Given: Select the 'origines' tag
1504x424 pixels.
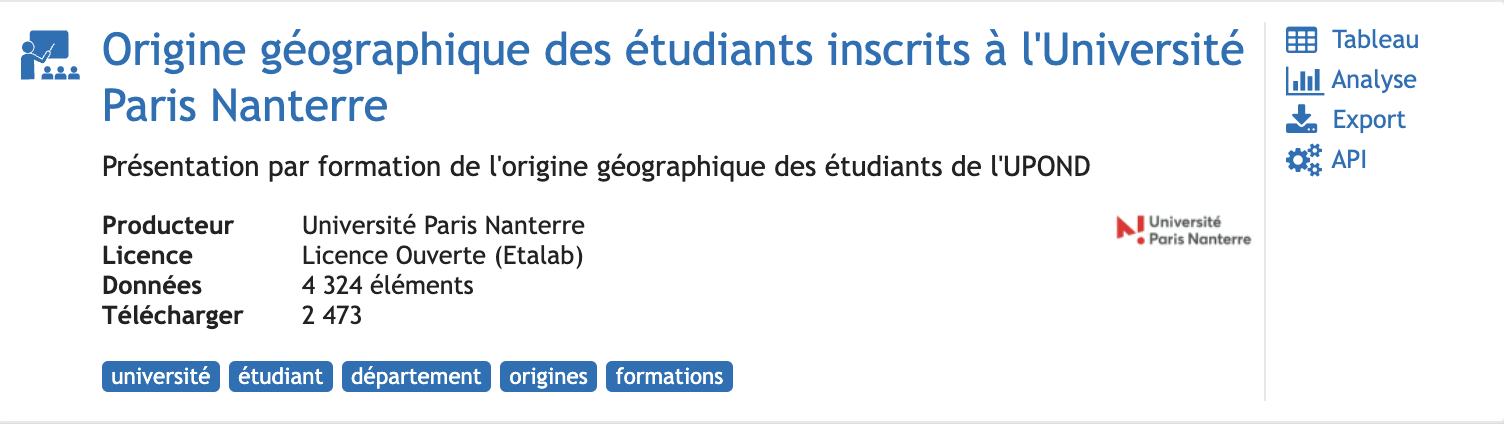Looking at the screenshot, I should click(x=549, y=377).
